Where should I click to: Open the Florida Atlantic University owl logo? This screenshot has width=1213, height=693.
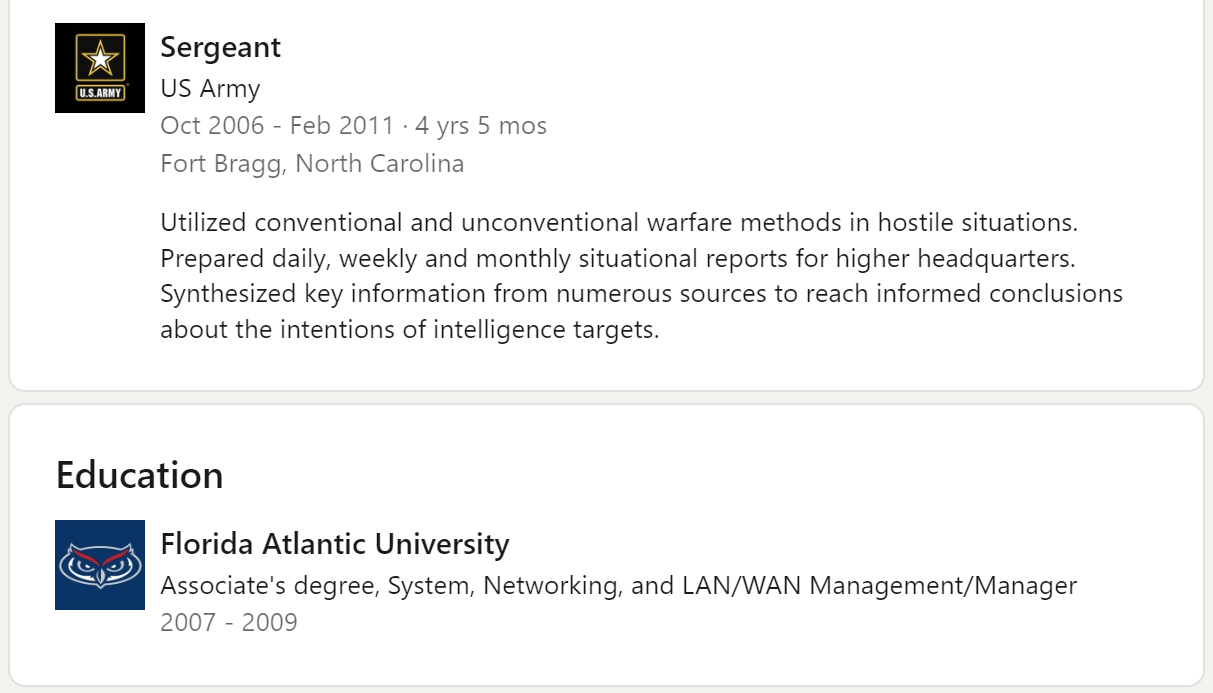click(99, 565)
